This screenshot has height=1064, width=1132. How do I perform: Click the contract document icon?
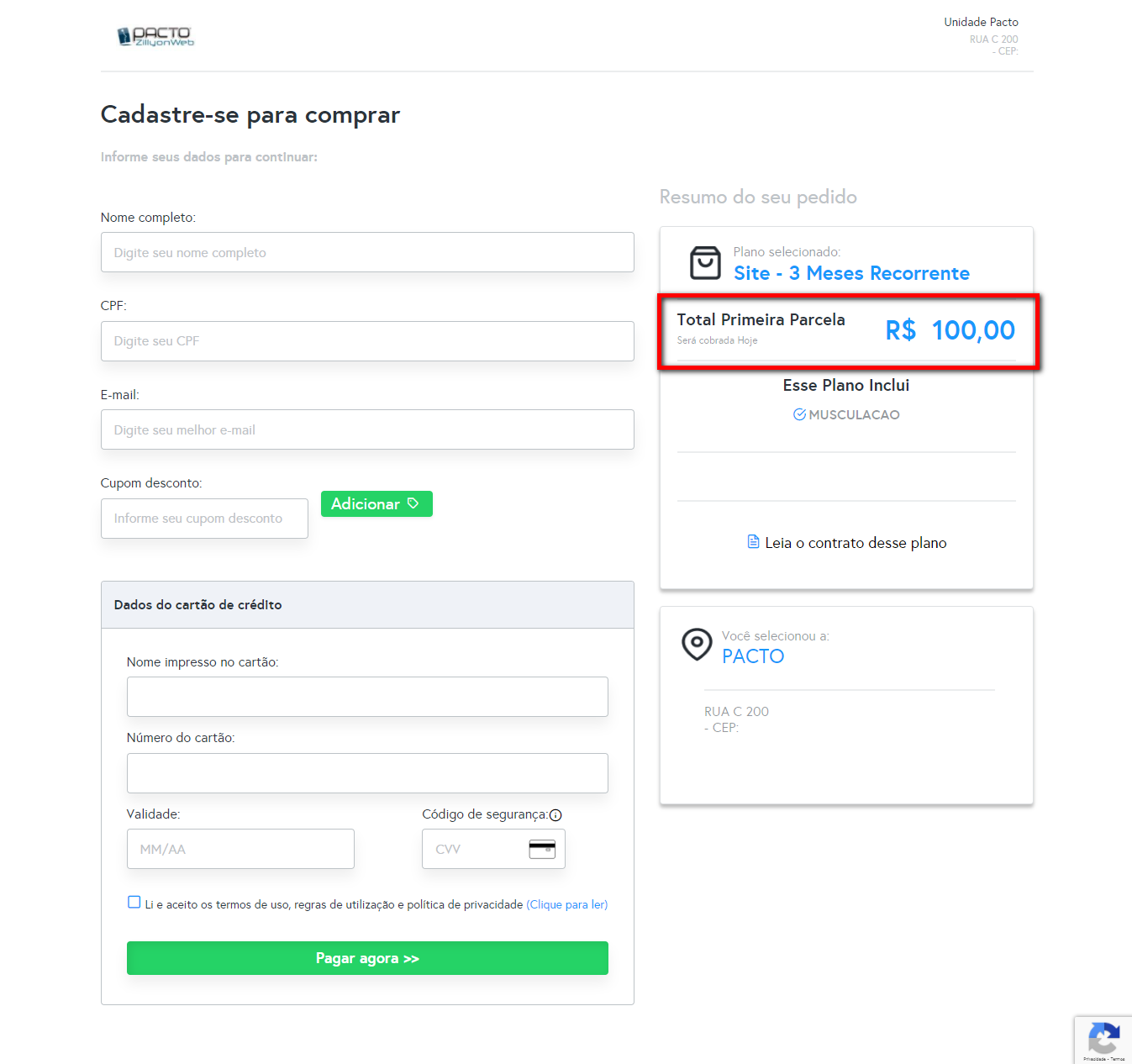[x=753, y=542]
